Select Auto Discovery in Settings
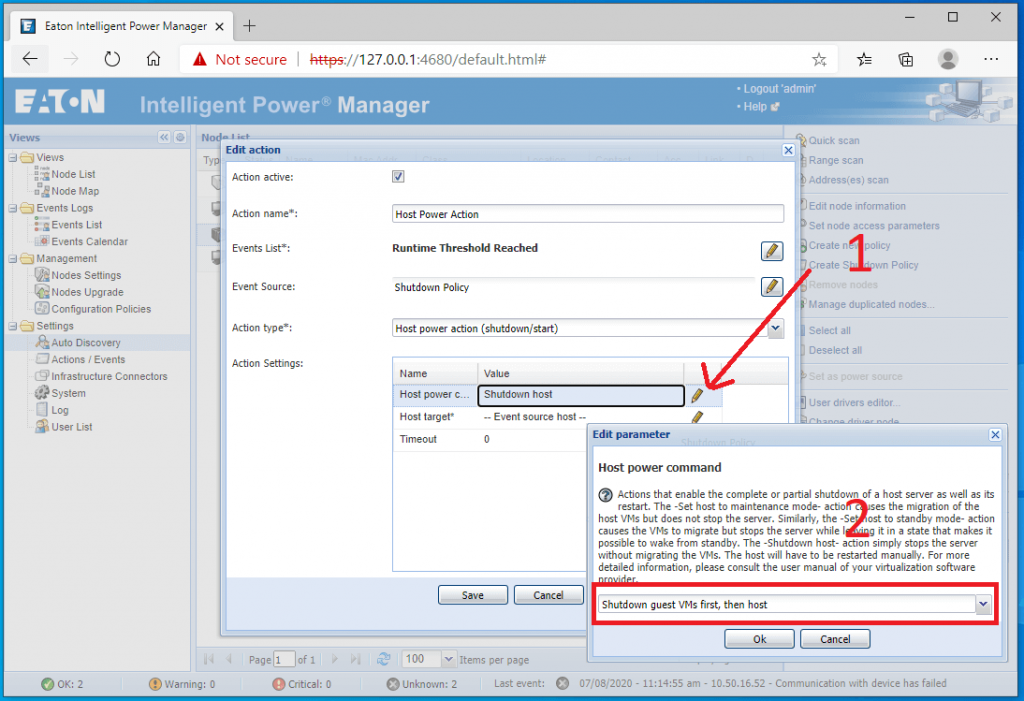Image resolution: width=1024 pixels, height=701 pixels. [86, 343]
